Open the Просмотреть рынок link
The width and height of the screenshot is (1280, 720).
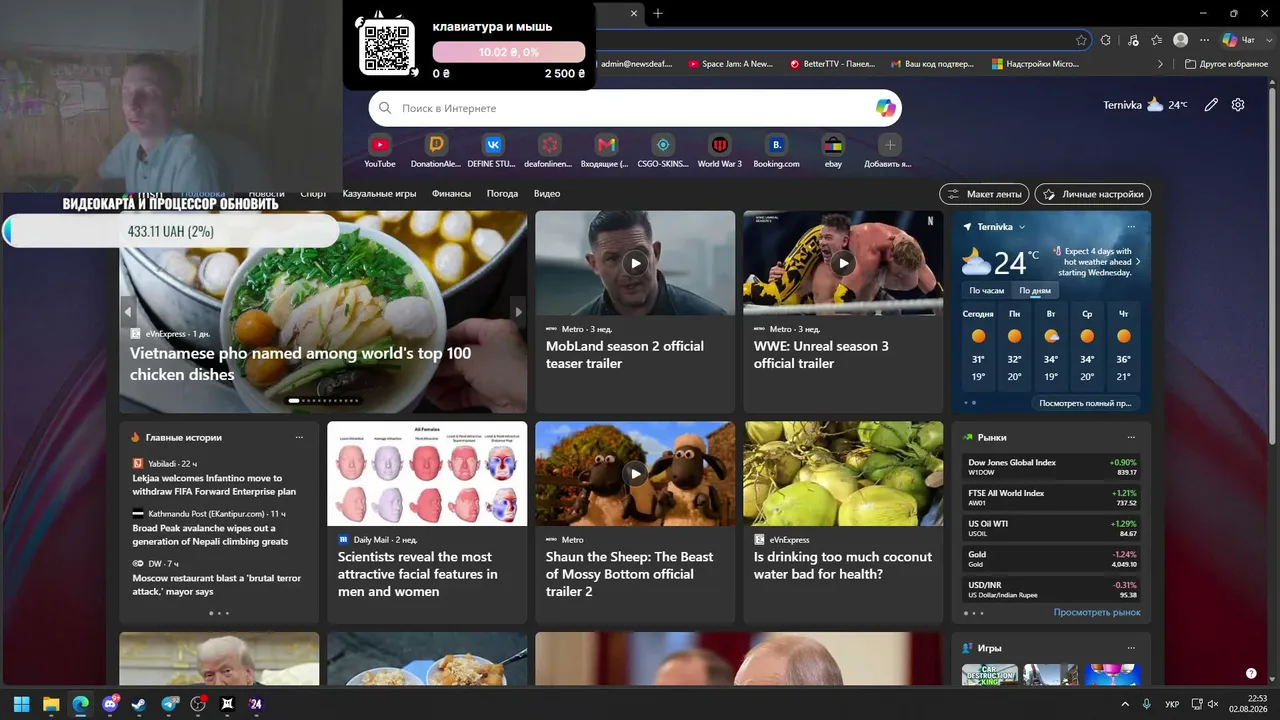pyautogui.click(x=1097, y=612)
